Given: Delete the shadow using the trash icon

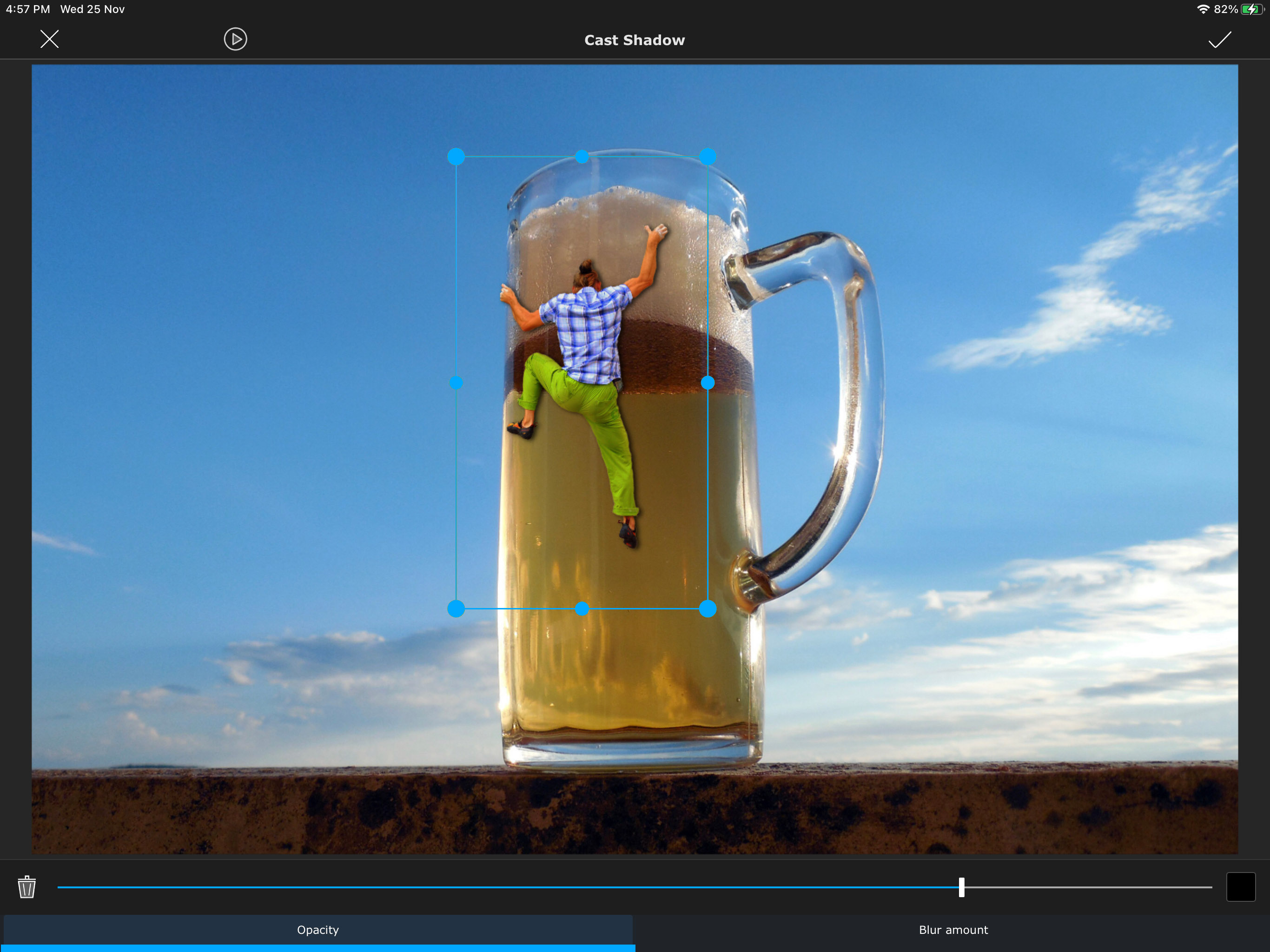Looking at the screenshot, I should click(27, 887).
